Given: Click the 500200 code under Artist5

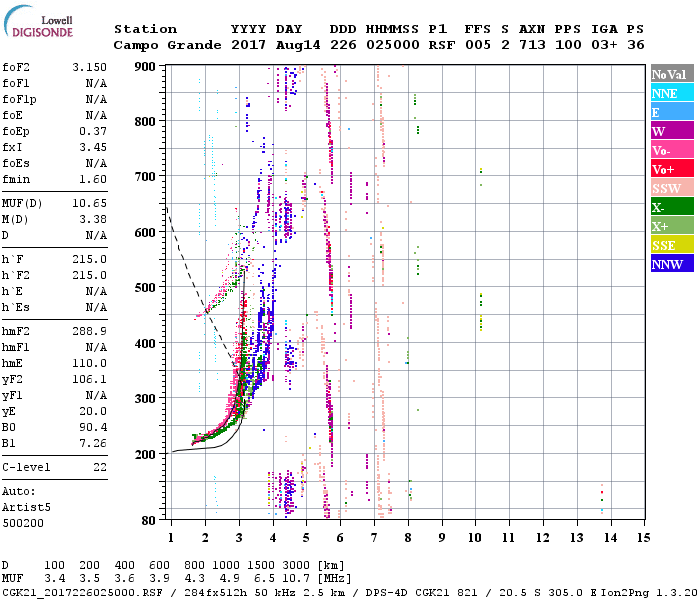Looking at the screenshot, I should pos(23,523).
